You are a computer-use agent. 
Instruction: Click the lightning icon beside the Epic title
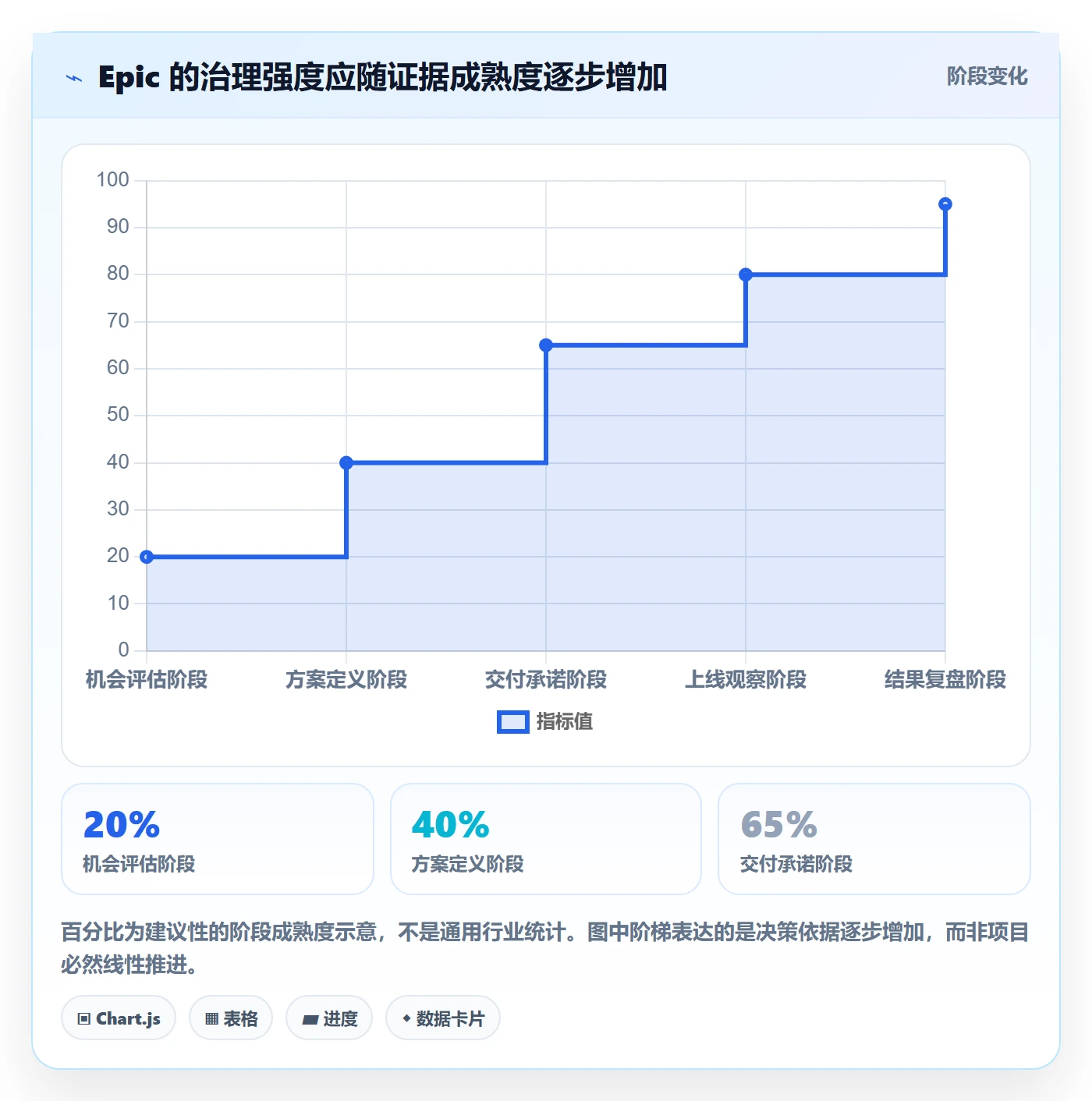pos(74,78)
